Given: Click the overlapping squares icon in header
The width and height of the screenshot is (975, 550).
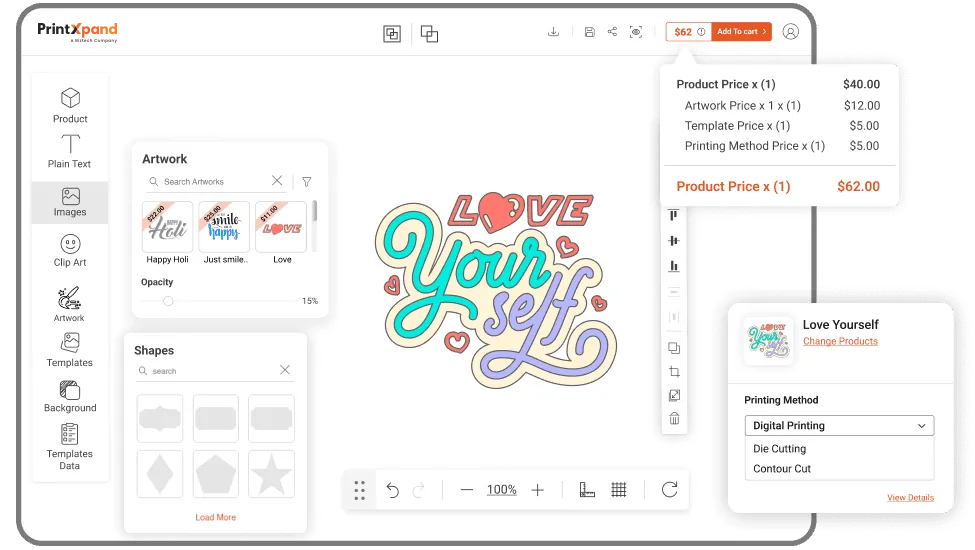Looking at the screenshot, I should pos(429,34).
